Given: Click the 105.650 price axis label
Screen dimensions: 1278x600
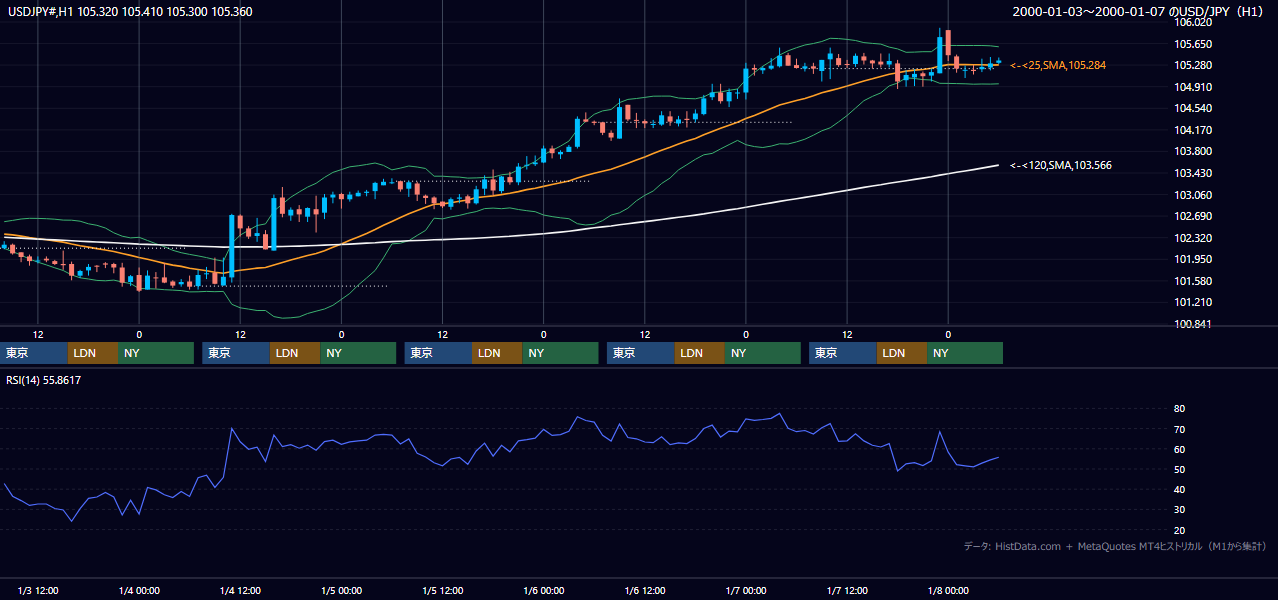Looking at the screenshot, I should (1194, 44).
